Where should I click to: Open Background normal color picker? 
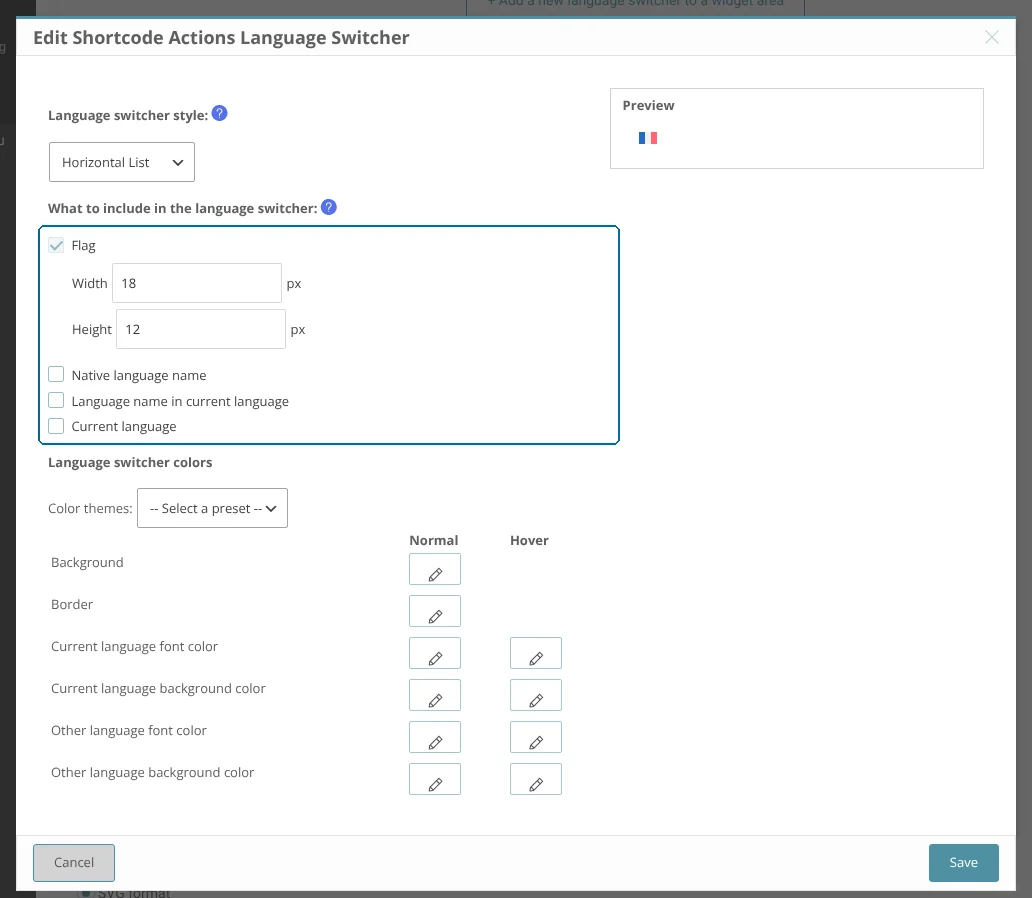pos(435,569)
